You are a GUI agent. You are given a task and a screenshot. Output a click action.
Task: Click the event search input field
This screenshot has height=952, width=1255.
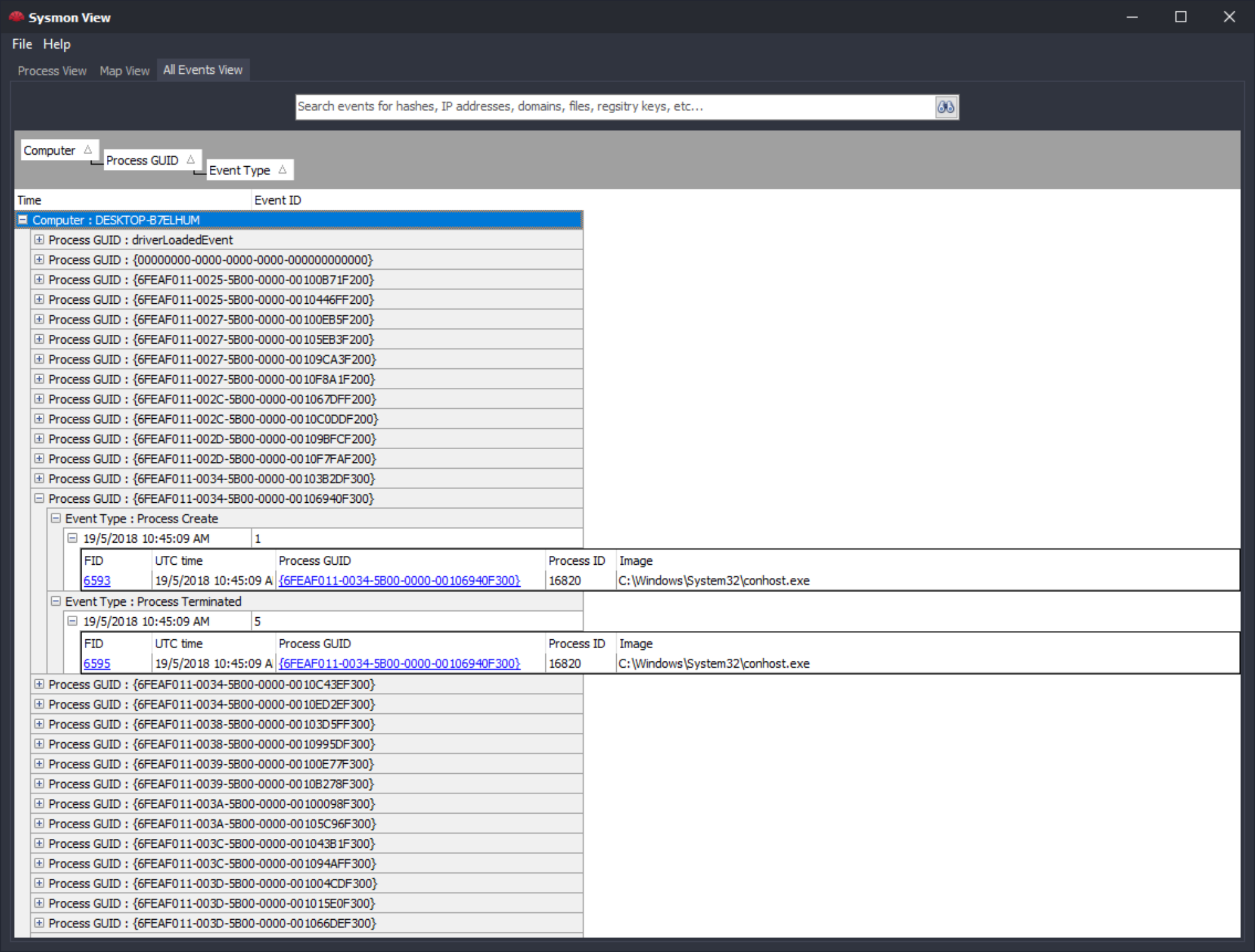point(613,107)
